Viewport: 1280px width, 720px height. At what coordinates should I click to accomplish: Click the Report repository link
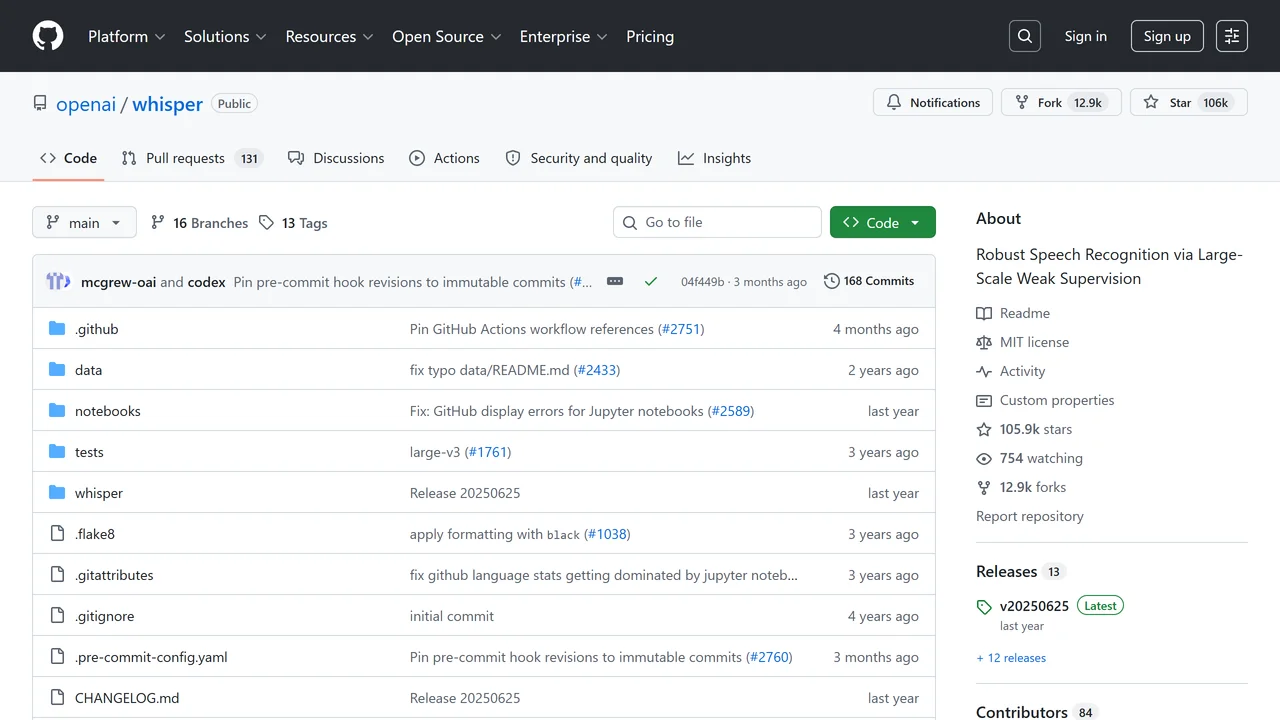coord(1030,516)
